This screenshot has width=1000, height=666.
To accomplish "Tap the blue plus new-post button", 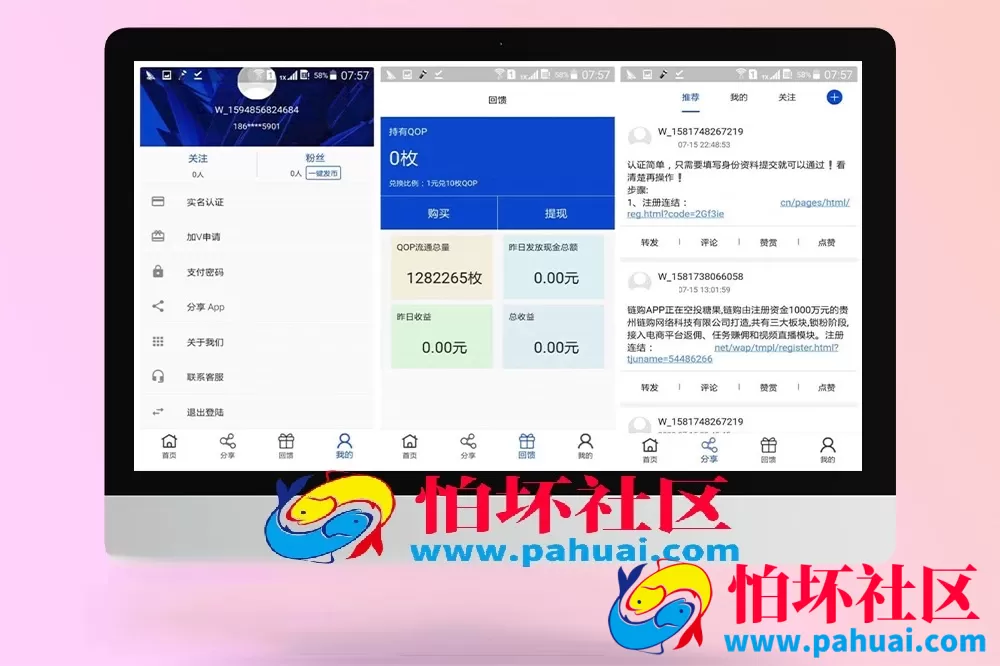I will click(834, 97).
